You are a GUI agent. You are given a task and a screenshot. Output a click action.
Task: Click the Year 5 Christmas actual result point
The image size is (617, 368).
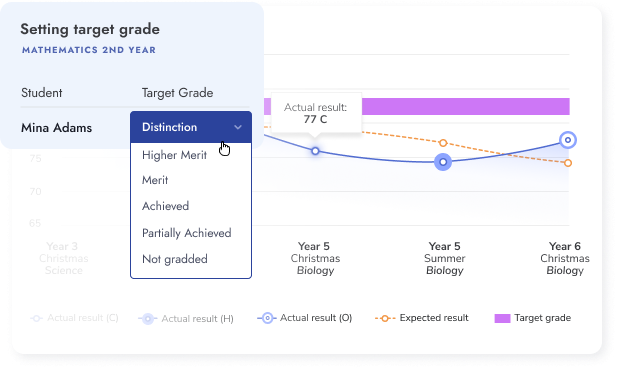pyautogui.click(x=315, y=151)
